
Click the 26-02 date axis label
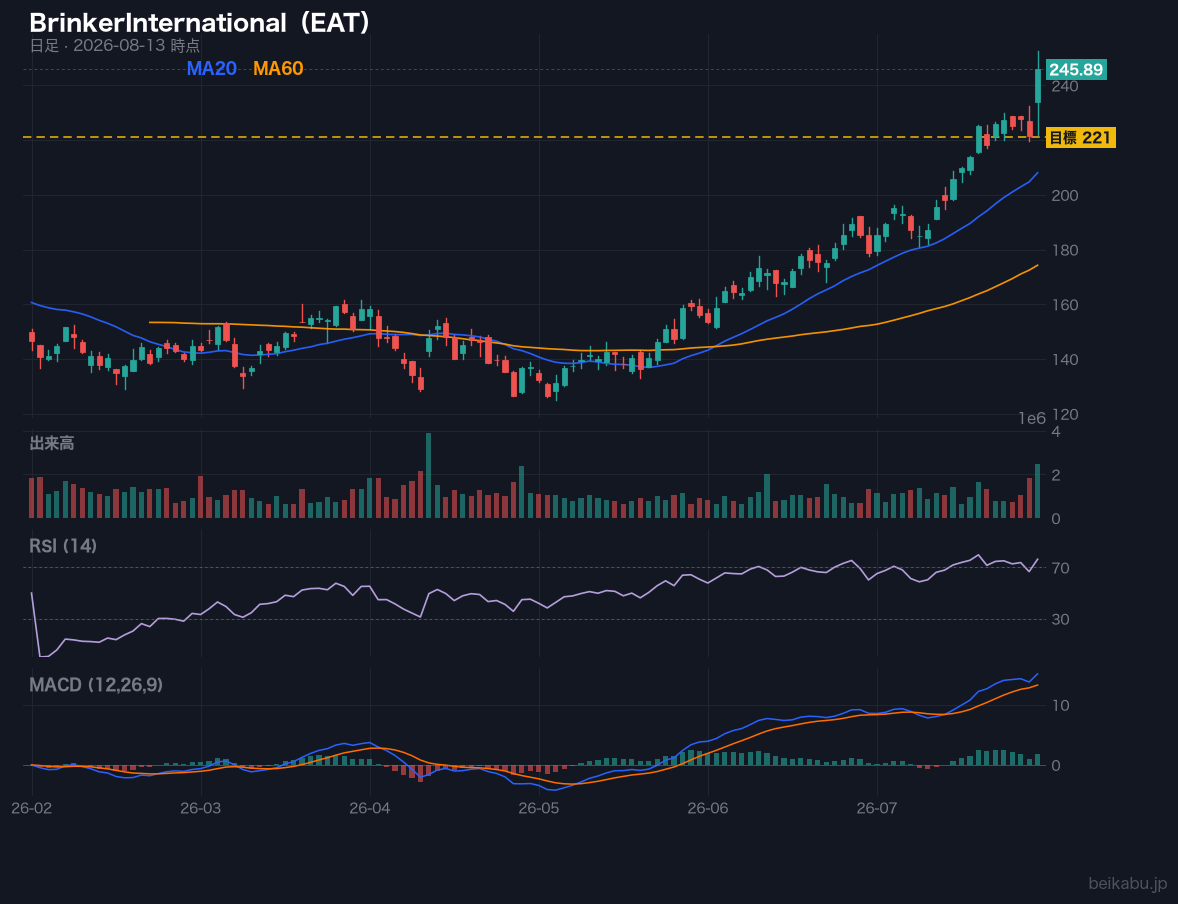(32, 809)
